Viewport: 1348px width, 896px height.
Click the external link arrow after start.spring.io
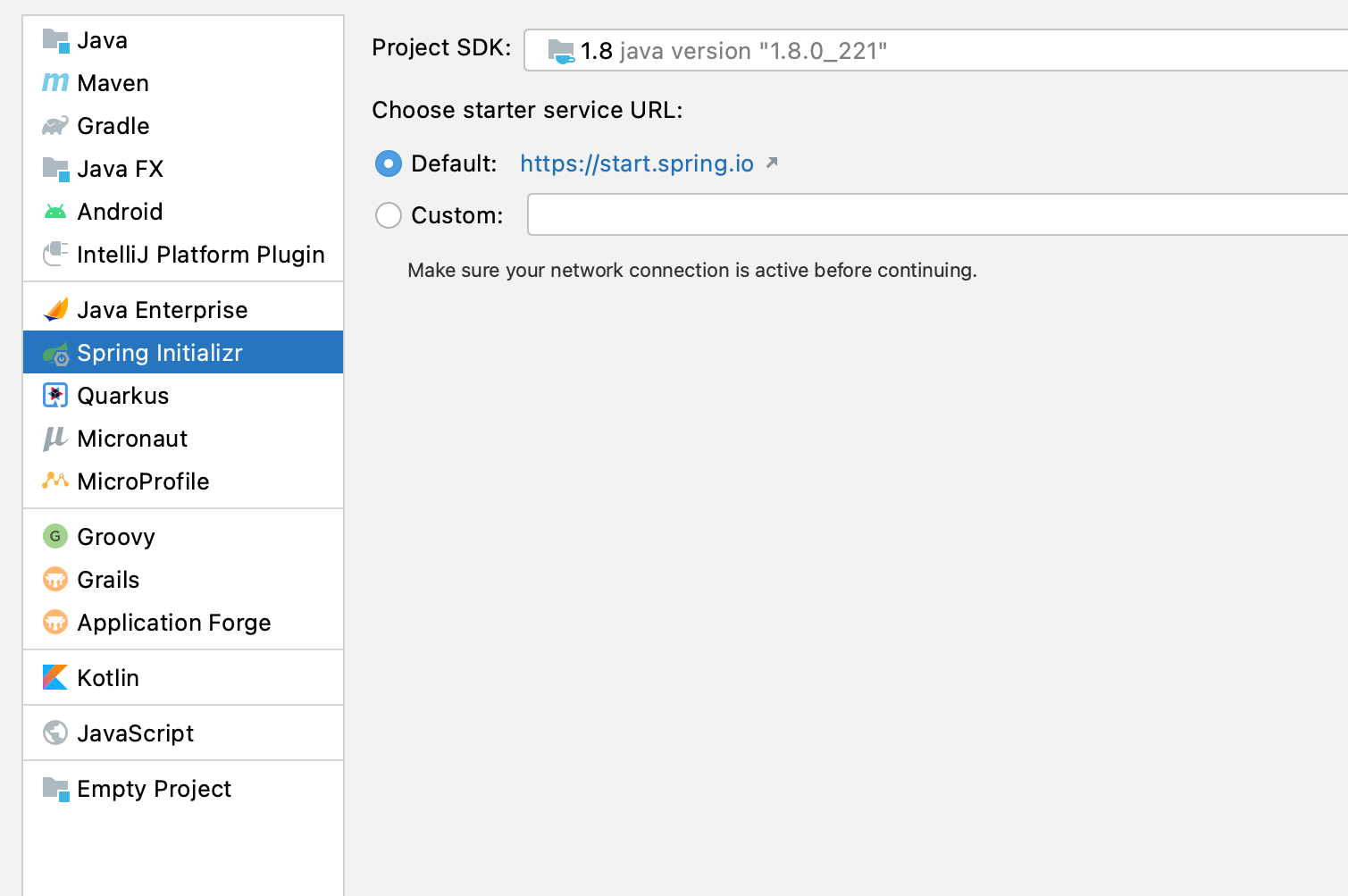[772, 163]
